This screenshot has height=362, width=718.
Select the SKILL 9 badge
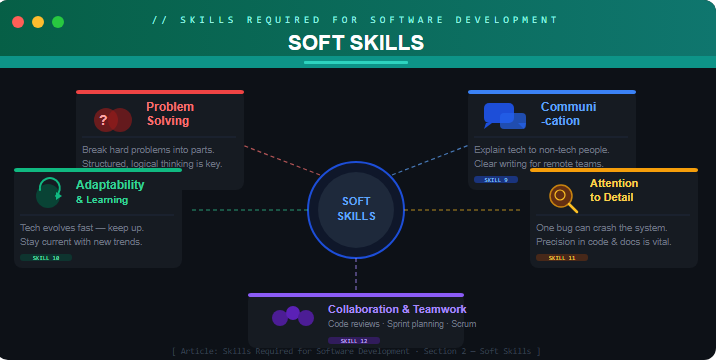tap(496, 180)
